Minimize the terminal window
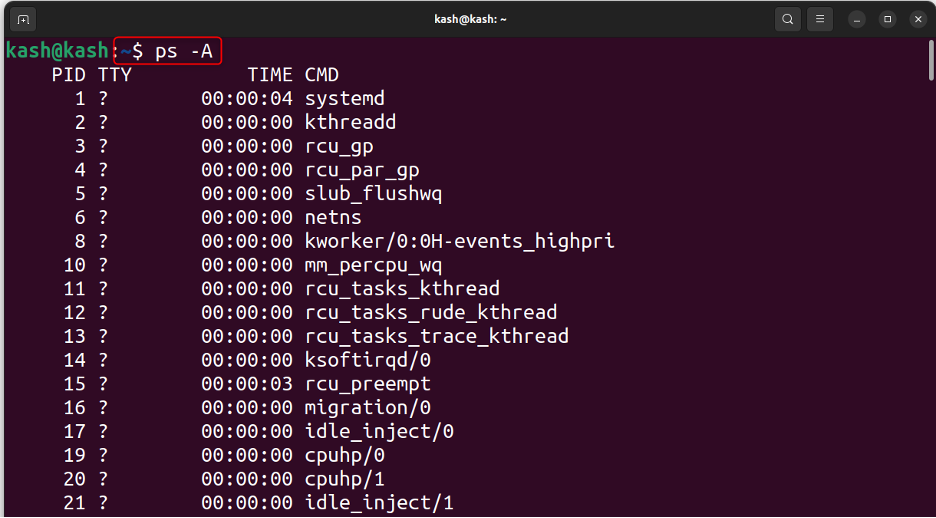 (857, 20)
